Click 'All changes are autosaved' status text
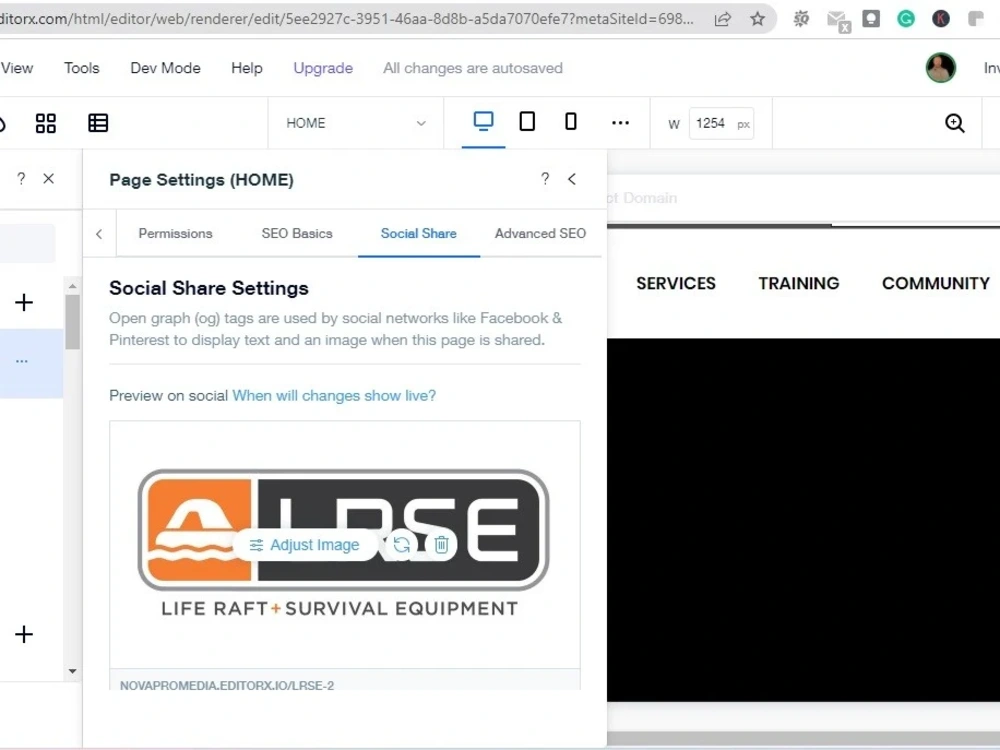Image resolution: width=1000 pixels, height=750 pixels. tap(473, 68)
